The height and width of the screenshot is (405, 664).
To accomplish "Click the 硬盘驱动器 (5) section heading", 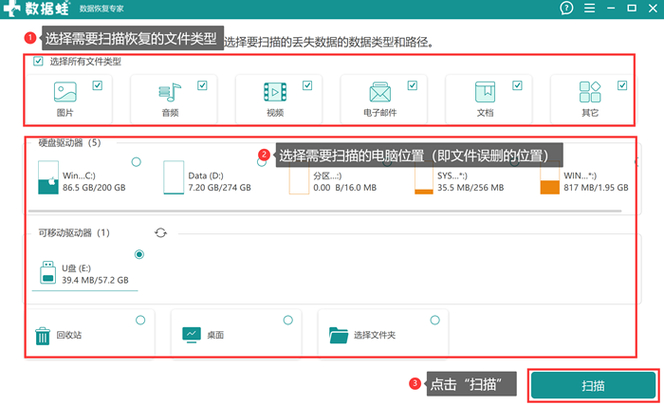I will click(x=69, y=143).
